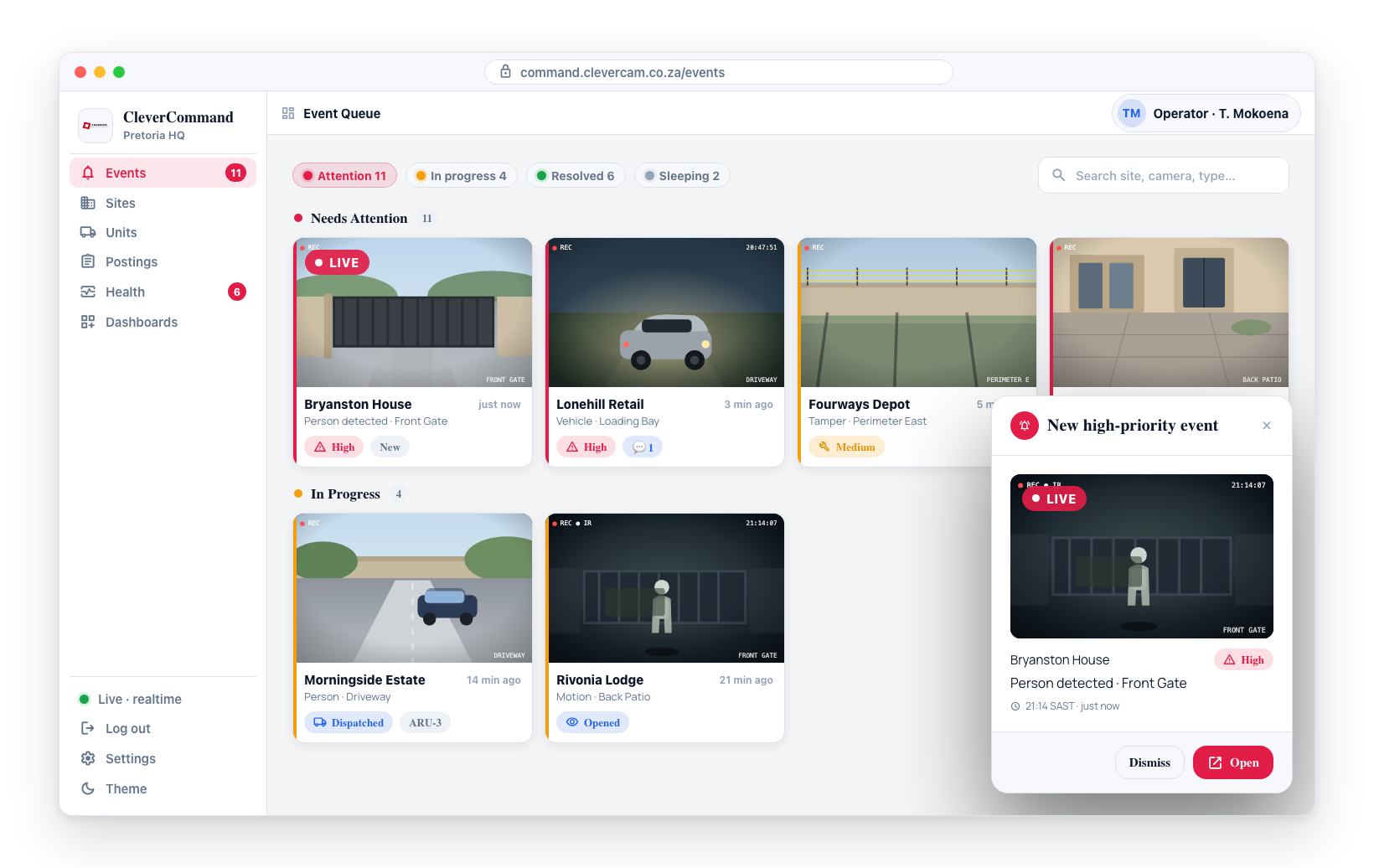Click the TM operator avatar
Viewport: 1374px width, 868px height.
coord(1132,113)
